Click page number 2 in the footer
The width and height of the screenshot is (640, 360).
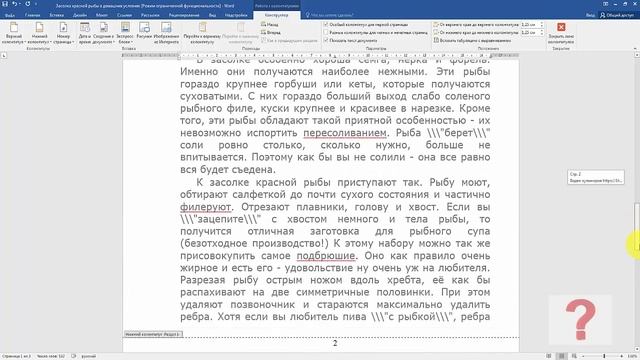(x=335, y=343)
